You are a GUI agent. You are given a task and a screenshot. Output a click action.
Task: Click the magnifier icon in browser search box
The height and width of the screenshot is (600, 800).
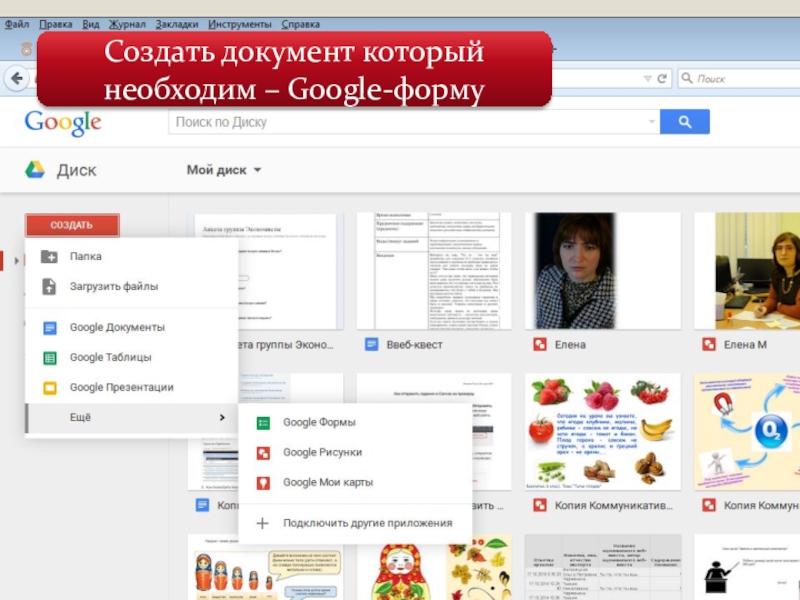pyautogui.click(x=687, y=78)
